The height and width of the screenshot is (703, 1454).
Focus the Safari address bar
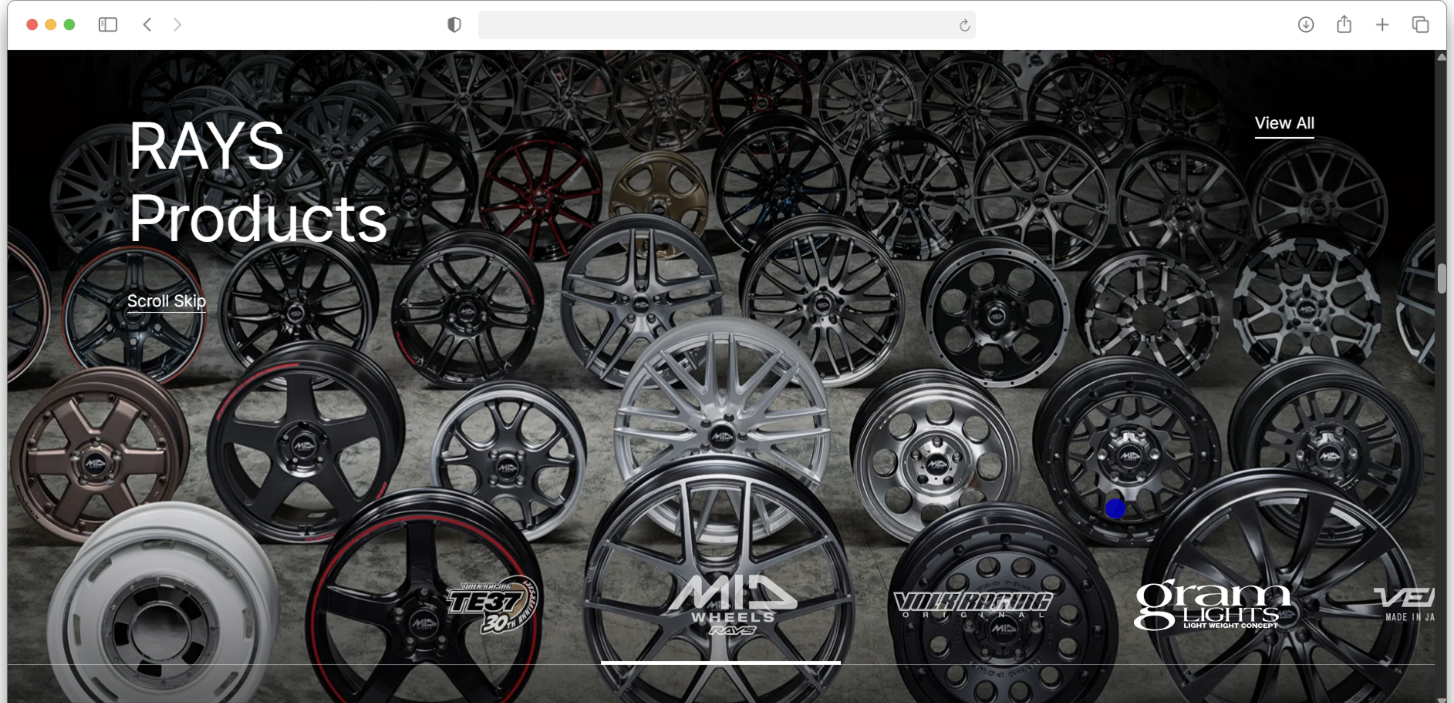coord(726,25)
